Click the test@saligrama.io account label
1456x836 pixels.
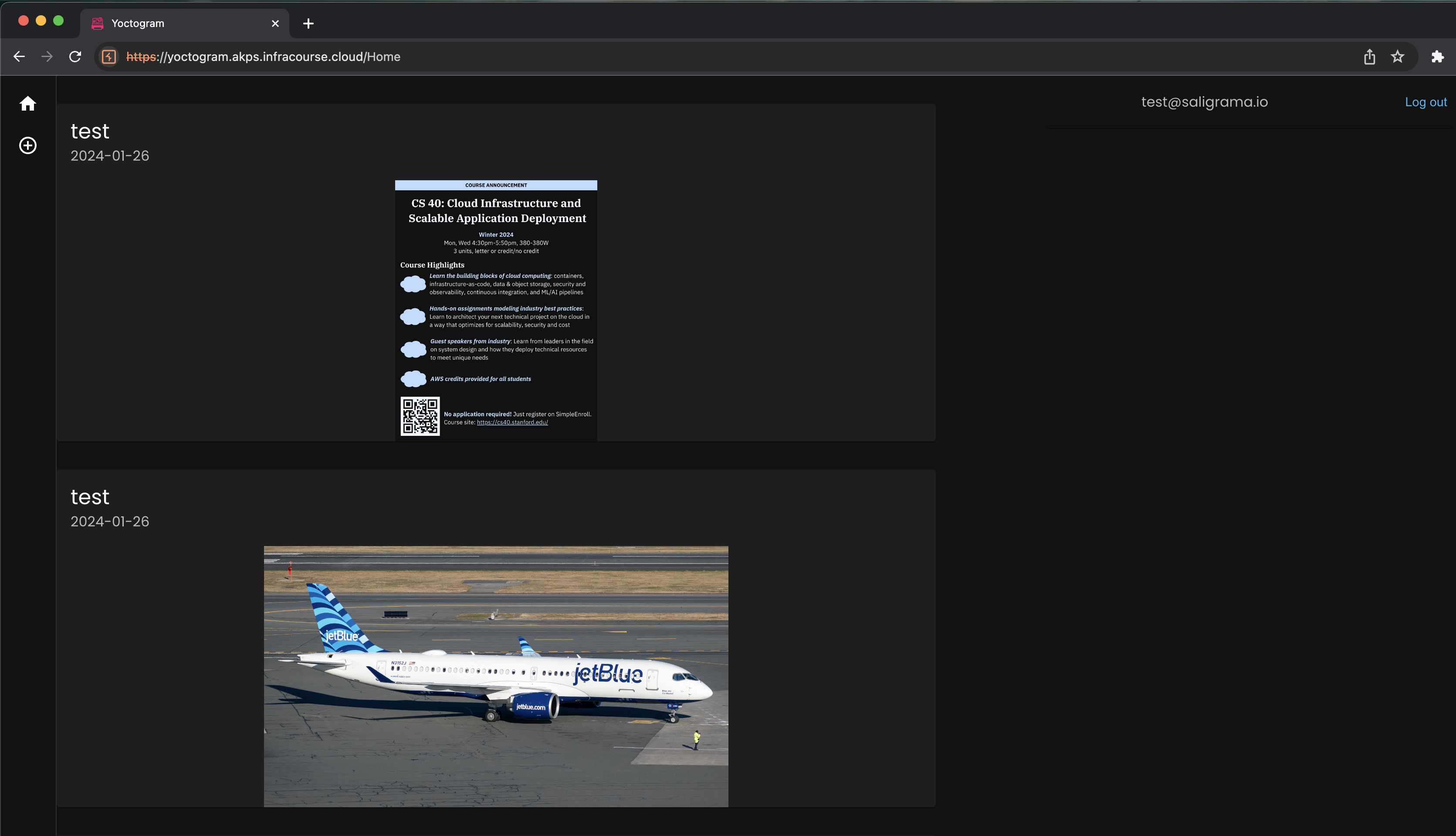pyautogui.click(x=1204, y=101)
